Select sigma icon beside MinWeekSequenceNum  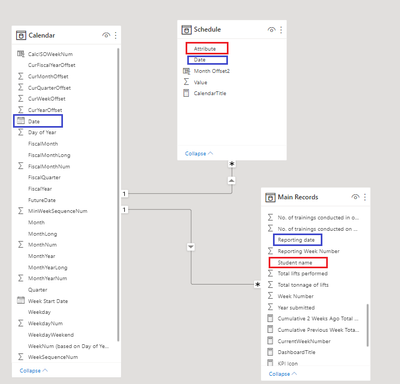(x=21, y=211)
